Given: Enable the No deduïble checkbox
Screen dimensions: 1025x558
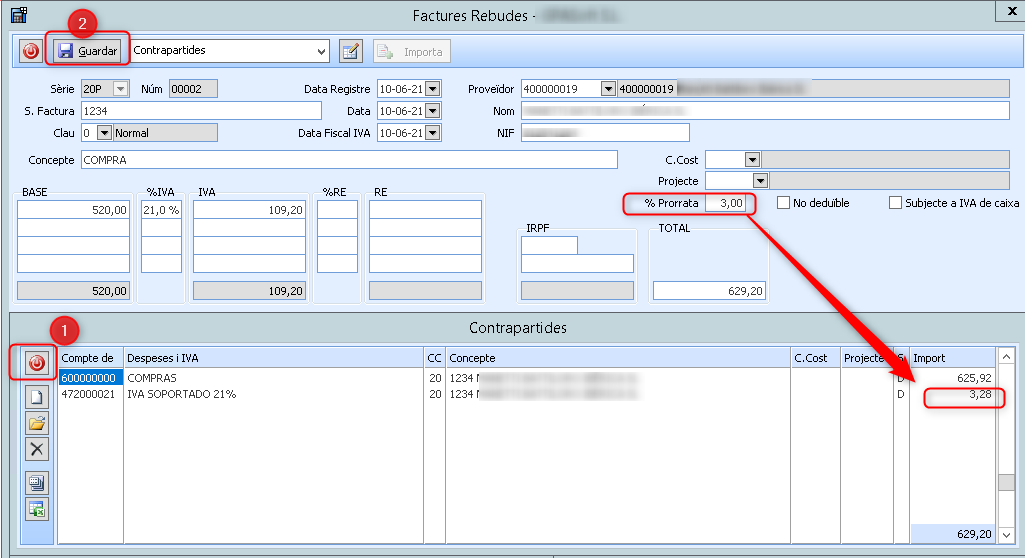Looking at the screenshot, I should click(x=784, y=203).
